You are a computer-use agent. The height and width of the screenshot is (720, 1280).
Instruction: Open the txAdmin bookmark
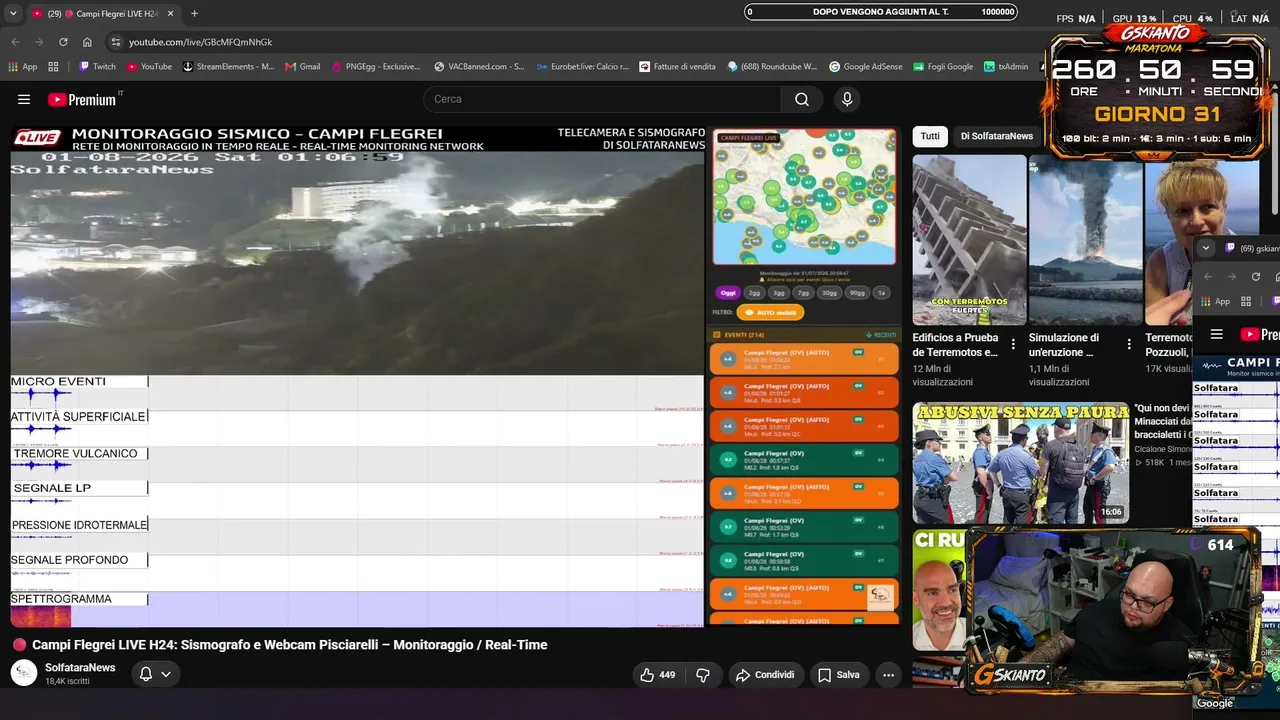pyautogui.click(x=1006, y=67)
